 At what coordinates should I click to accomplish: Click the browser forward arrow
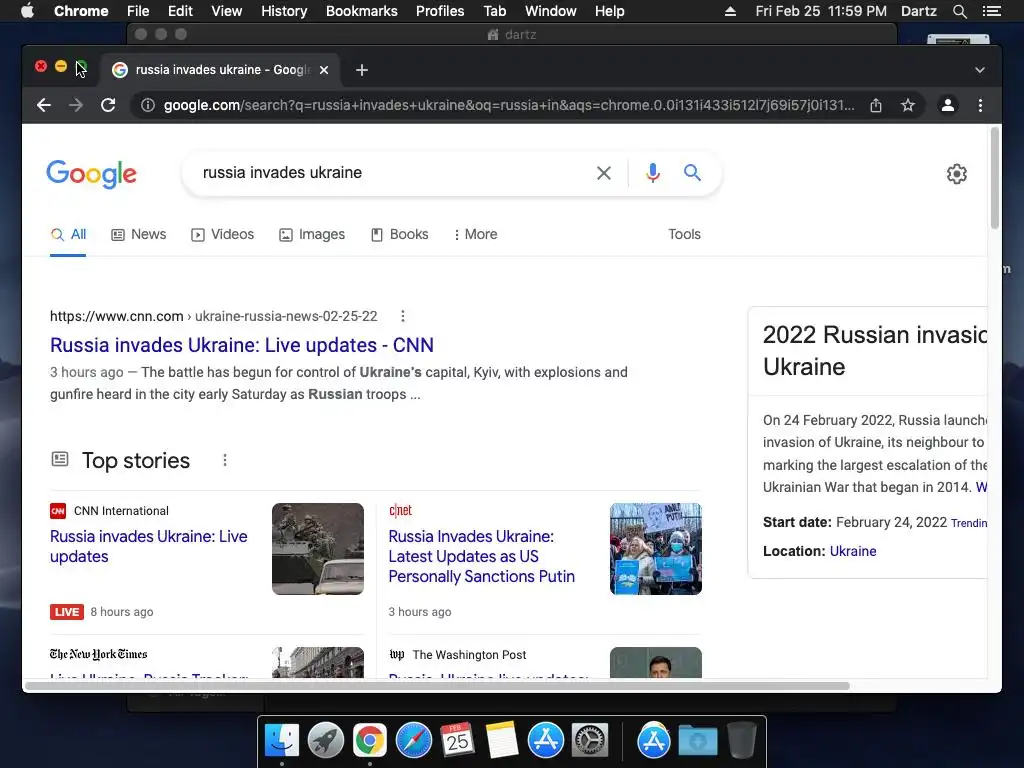tap(76, 105)
